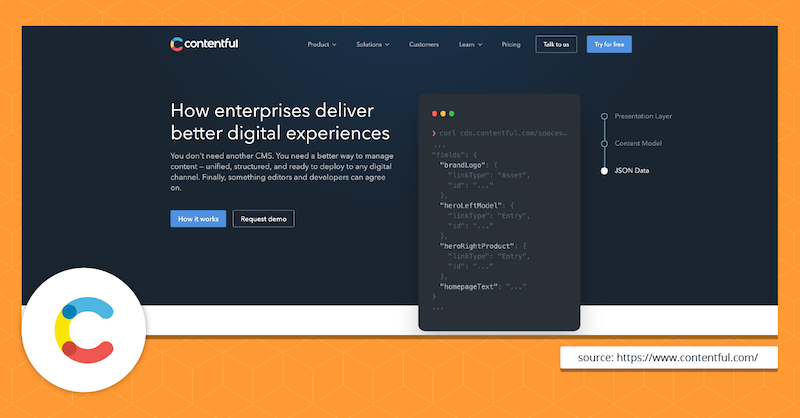Select the JSON Data step dot

pos(604,171)
